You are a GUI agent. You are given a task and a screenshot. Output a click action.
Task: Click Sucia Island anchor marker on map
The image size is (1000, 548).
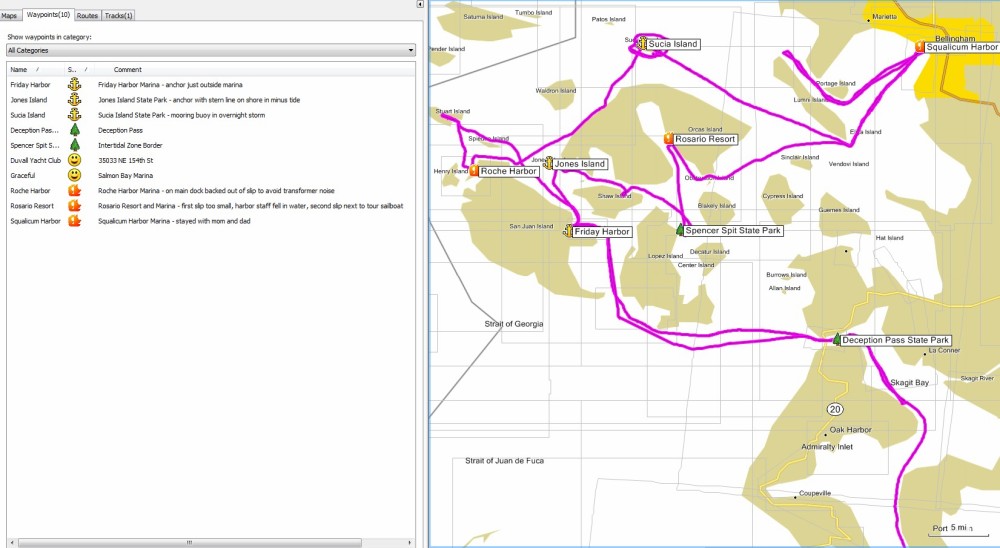(642, 44)
